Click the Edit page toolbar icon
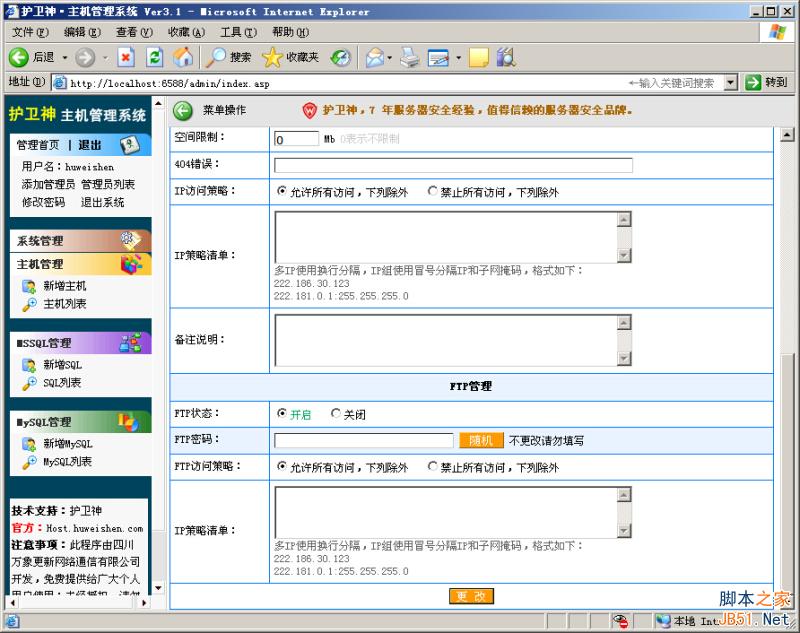800x633 pixels. 438,58
